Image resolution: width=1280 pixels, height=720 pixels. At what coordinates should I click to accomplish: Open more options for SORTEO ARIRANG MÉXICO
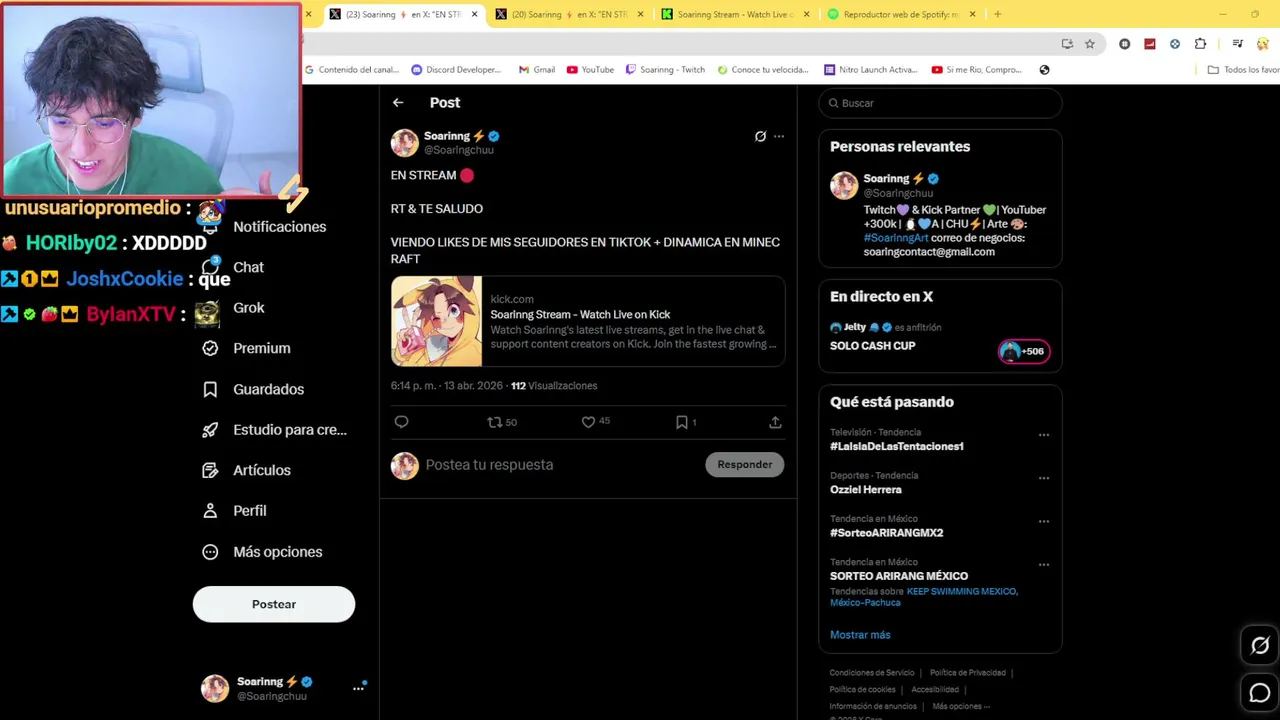[1044, 564]
